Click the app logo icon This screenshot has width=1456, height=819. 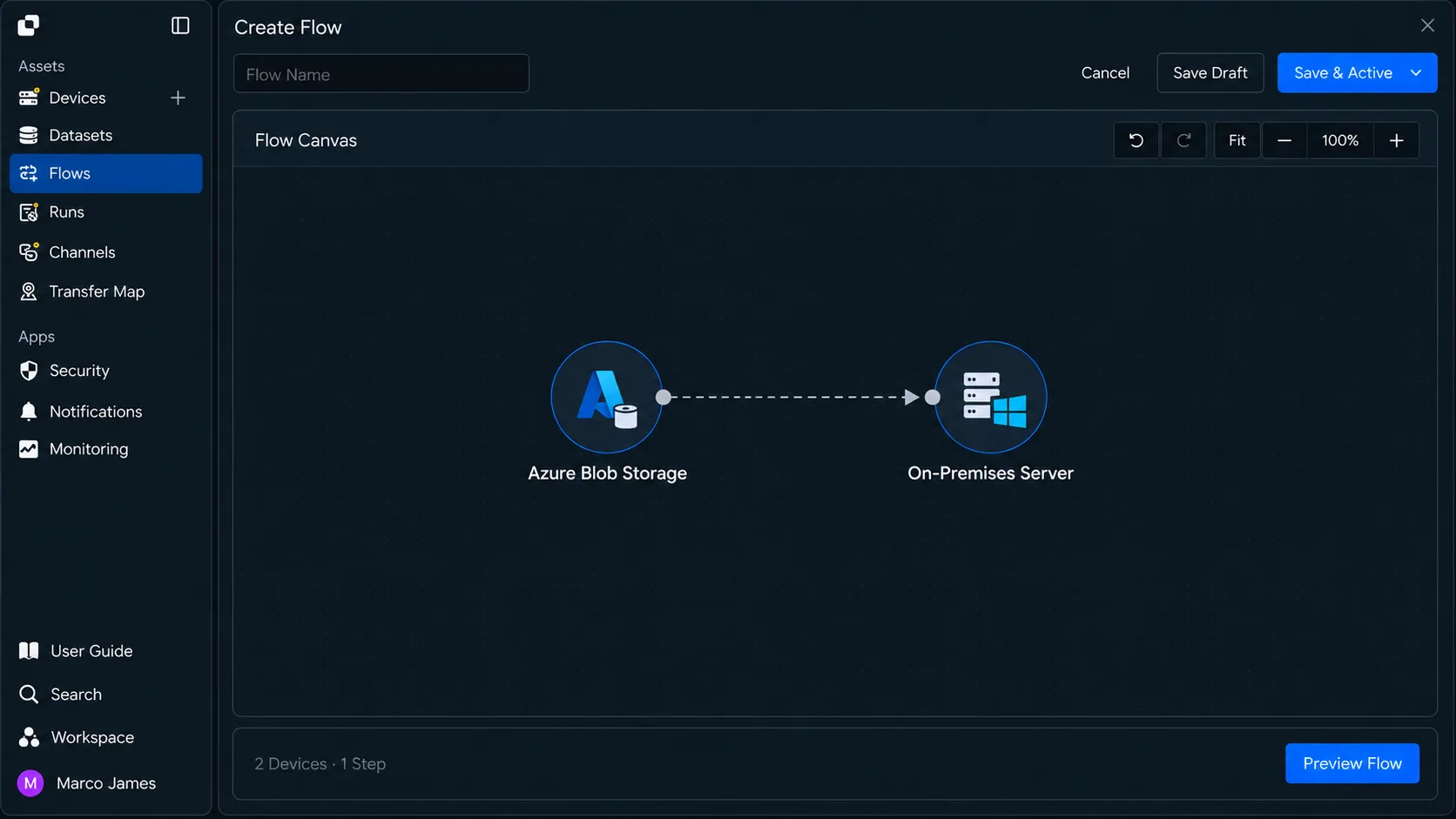coord(28,25)
